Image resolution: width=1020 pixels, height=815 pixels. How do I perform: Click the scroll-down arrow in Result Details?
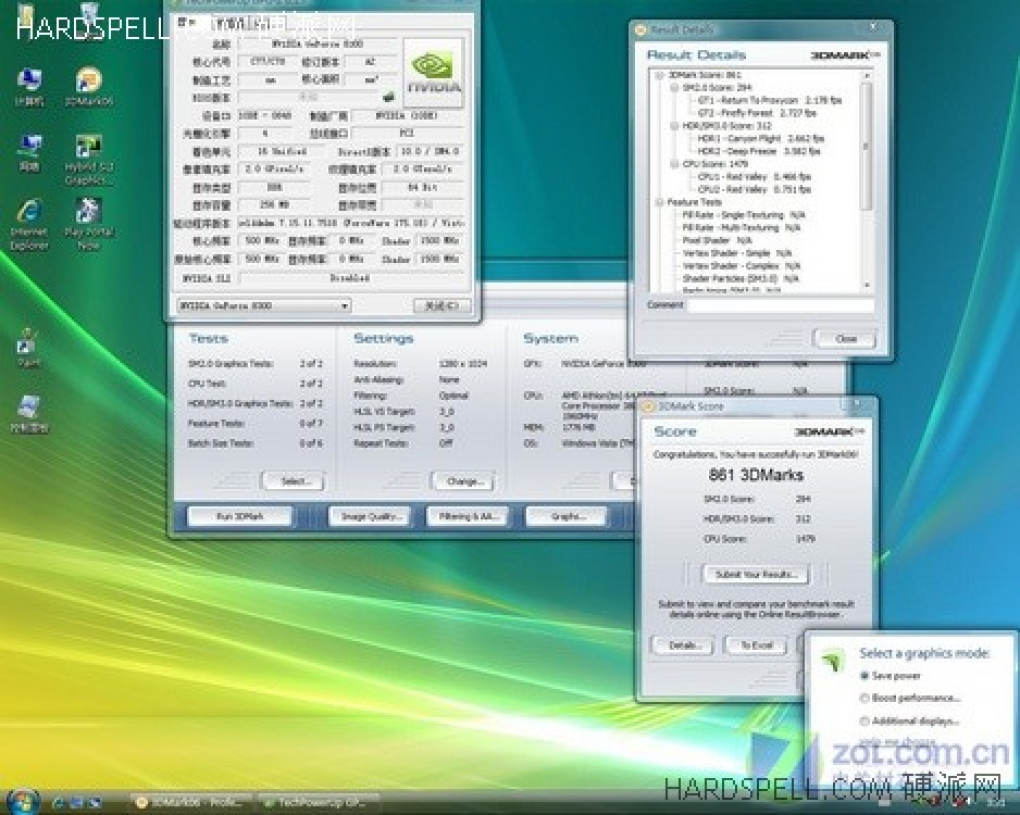tap(866, 286)
